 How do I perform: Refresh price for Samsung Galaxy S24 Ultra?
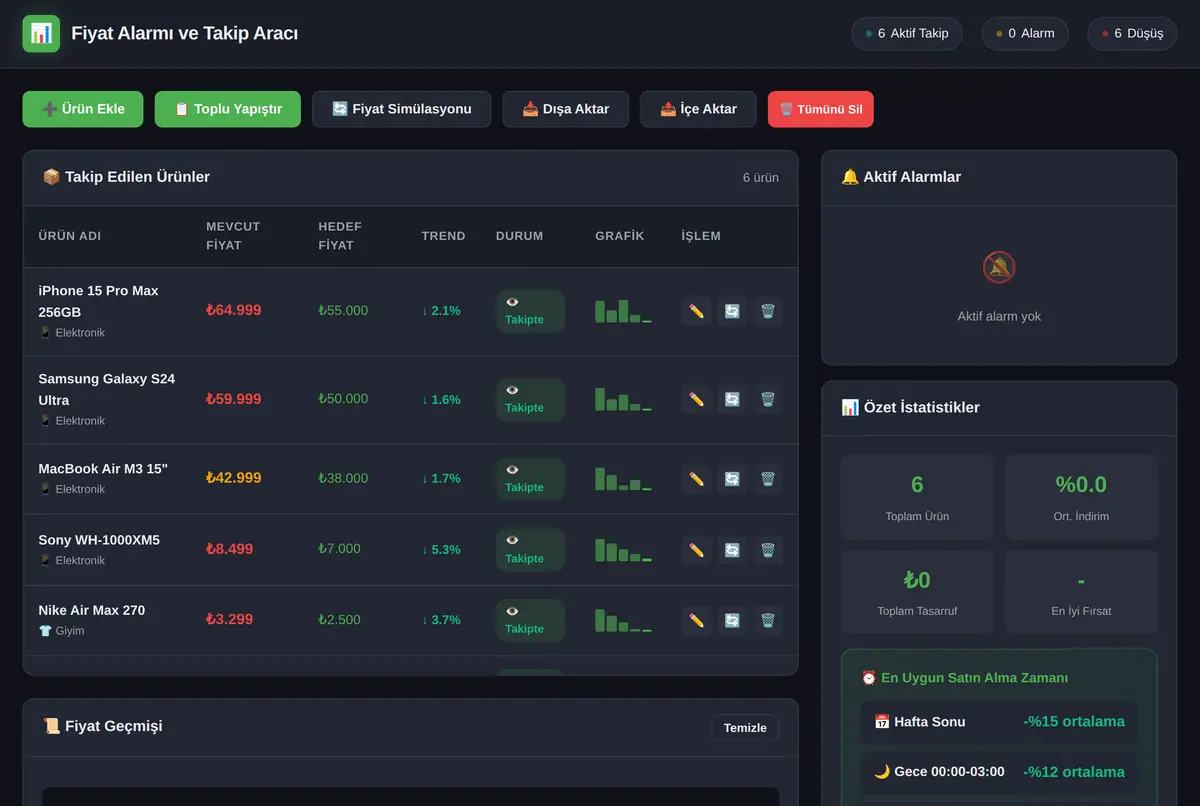coord(732,399)
